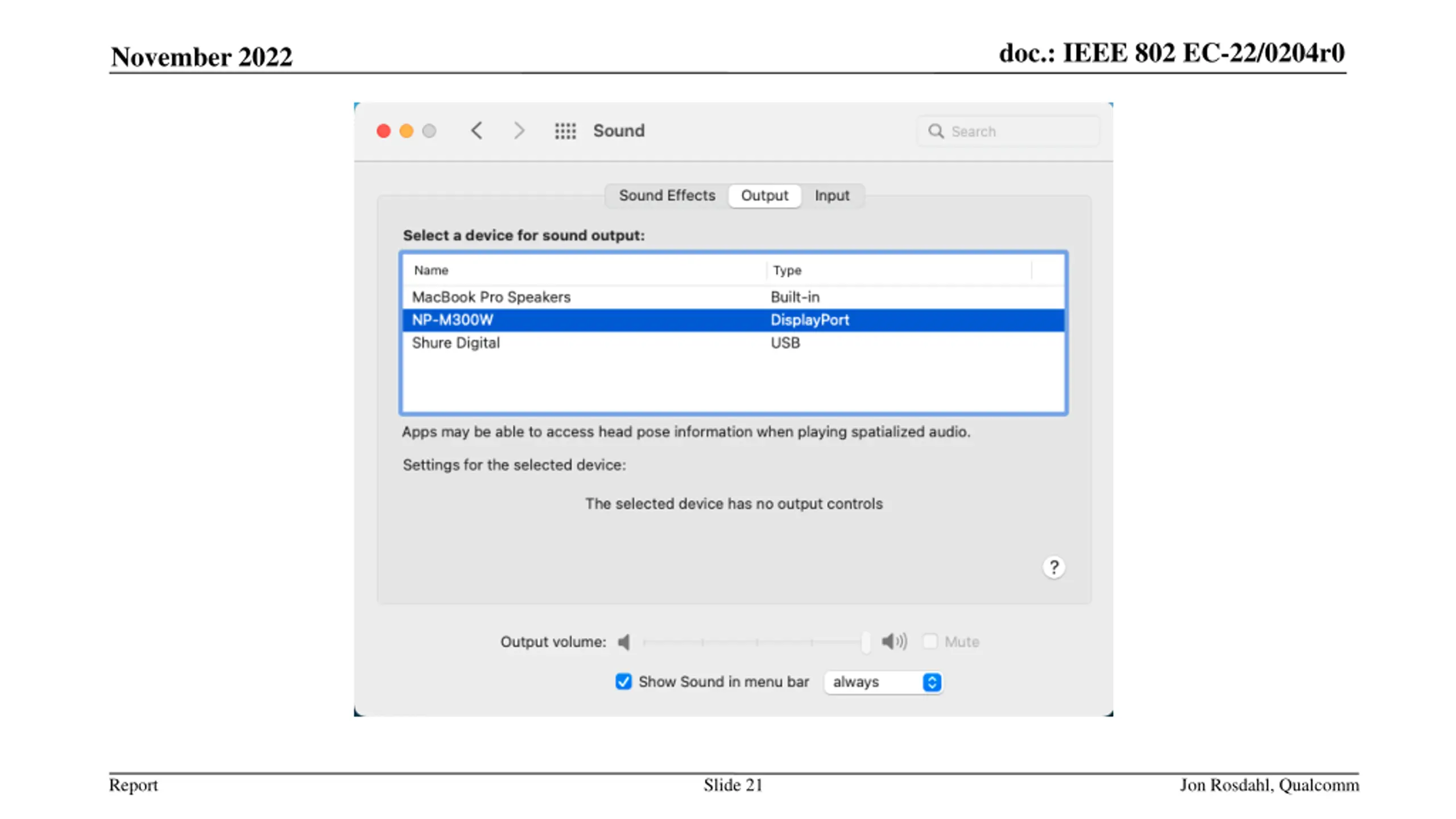Uncheck Show Sound in menu bar

(623, 681)
